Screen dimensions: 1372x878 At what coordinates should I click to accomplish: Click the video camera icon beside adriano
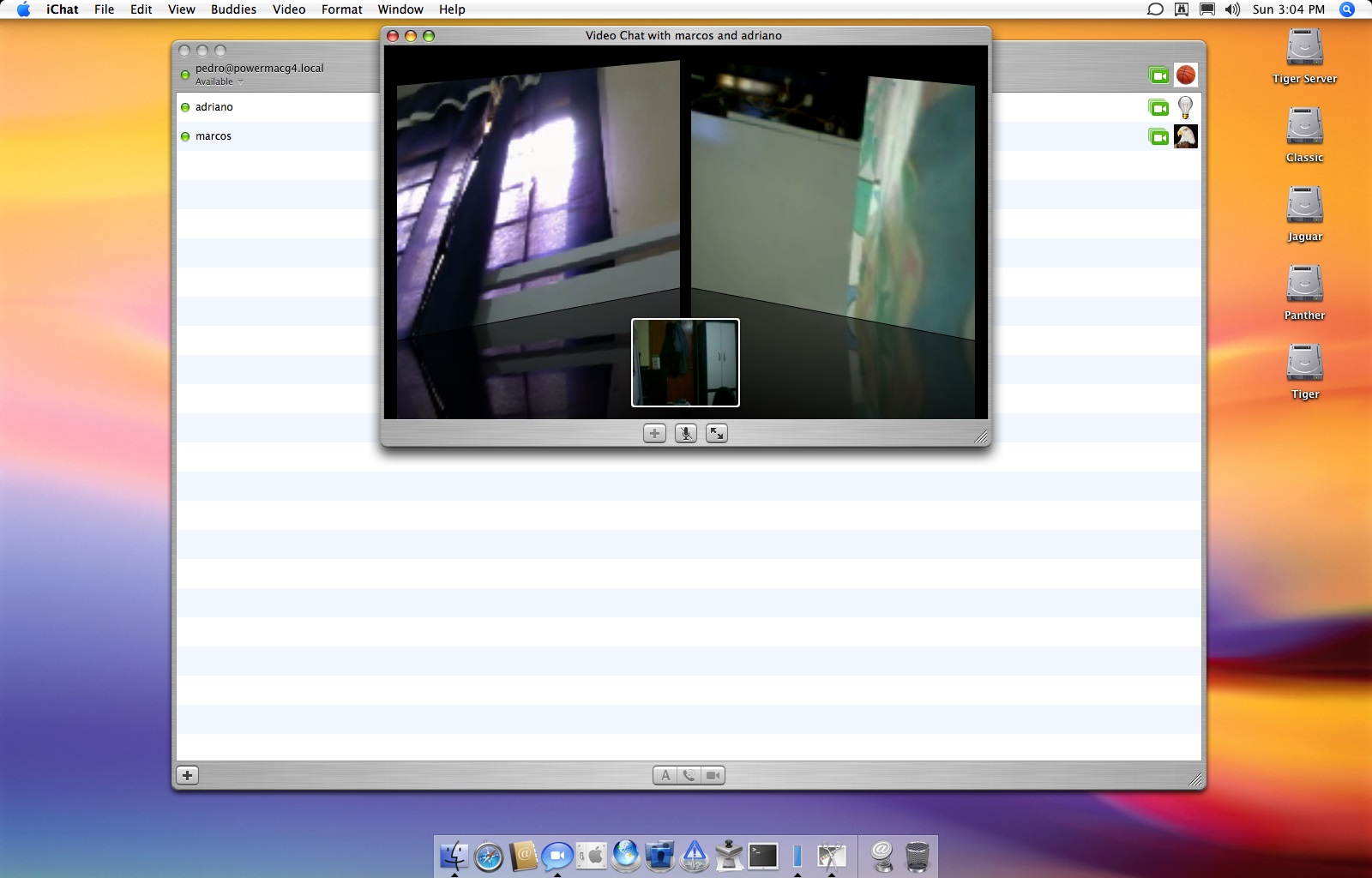pyautogui.click(x=1158, y=107)
